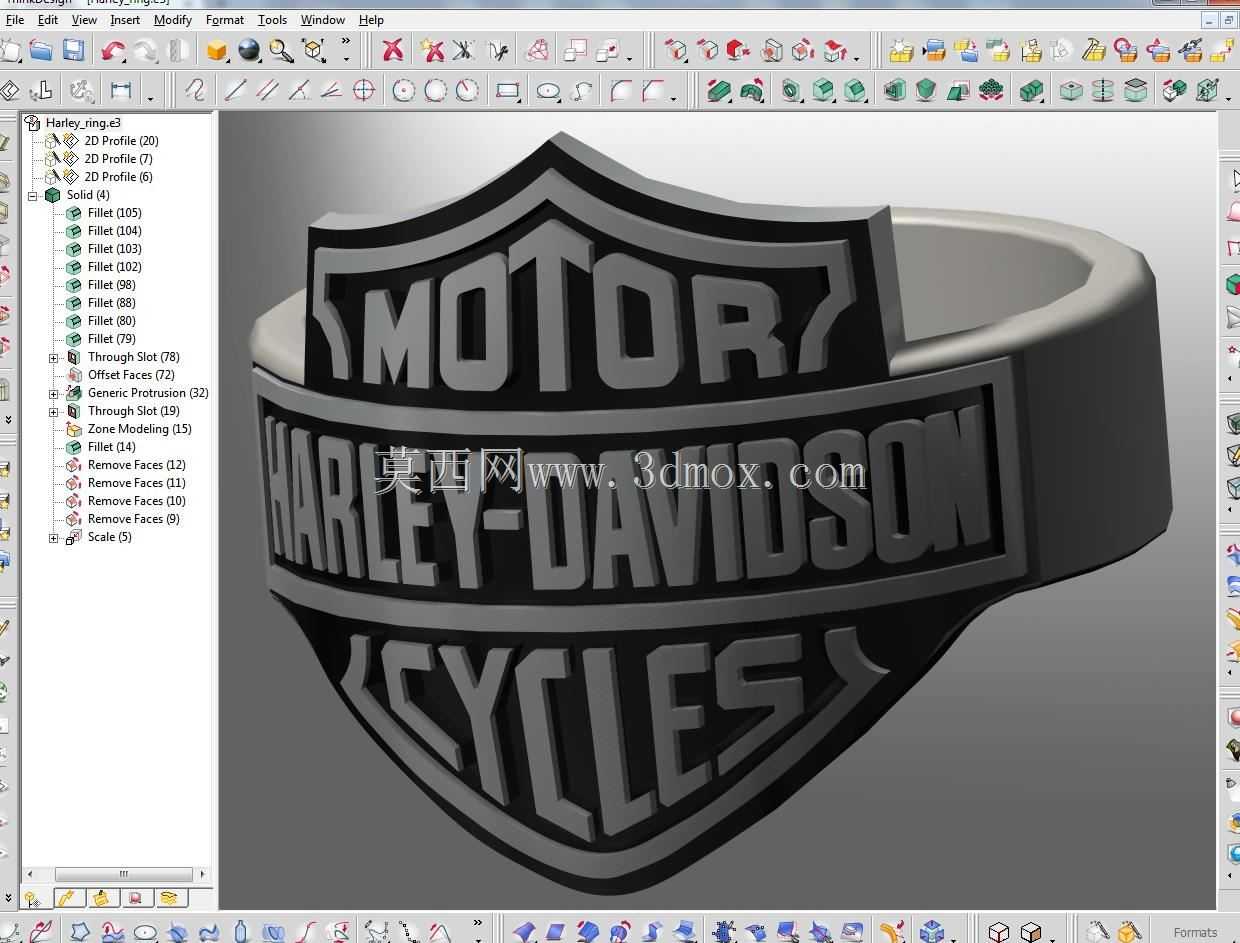Save the model with the floppy icon
The width and height of the screenshot is (1240, 943).
[x=73, y=50]
